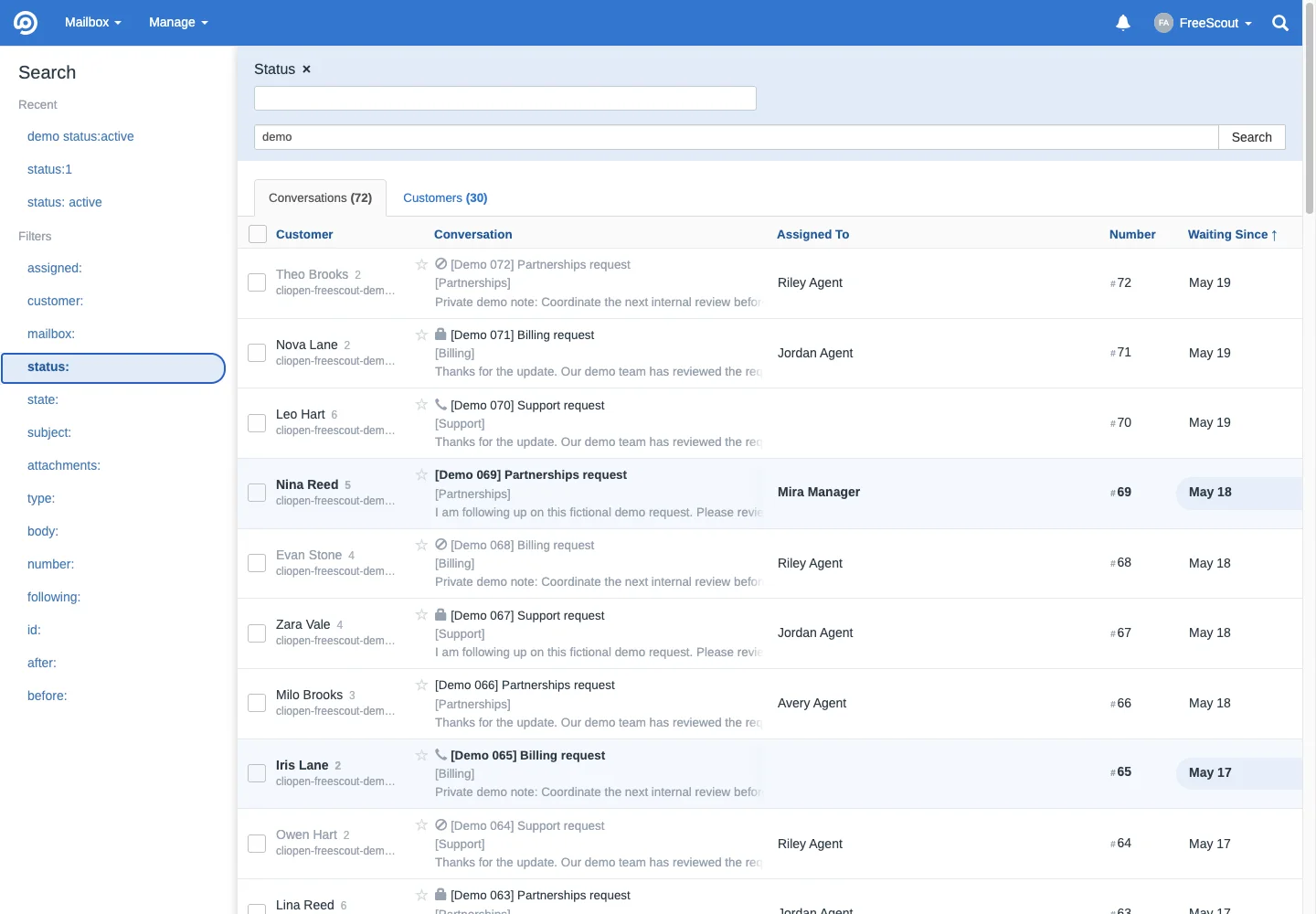Select the customer: filter

(x=55, y=301)
